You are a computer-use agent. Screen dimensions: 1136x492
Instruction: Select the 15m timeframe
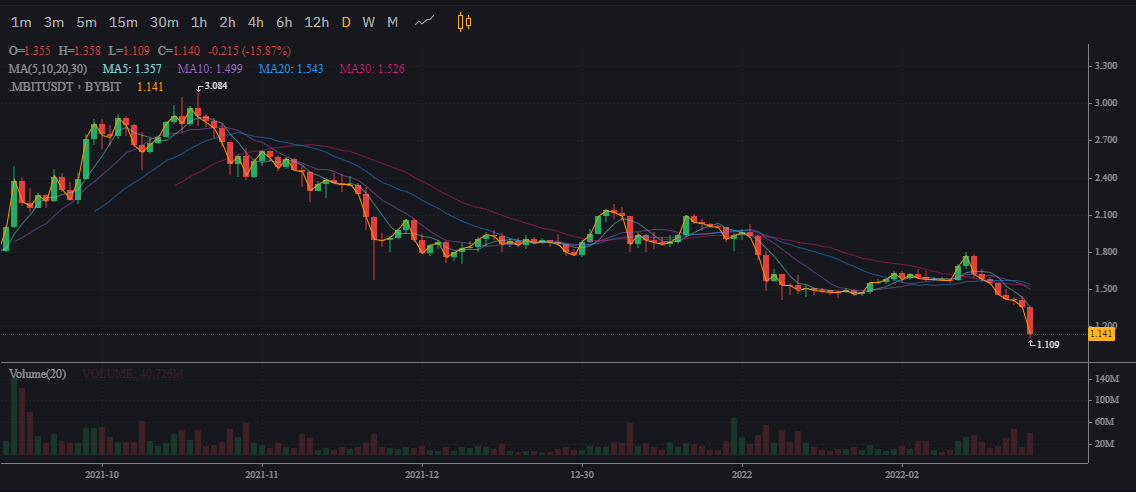pos(123,22)
